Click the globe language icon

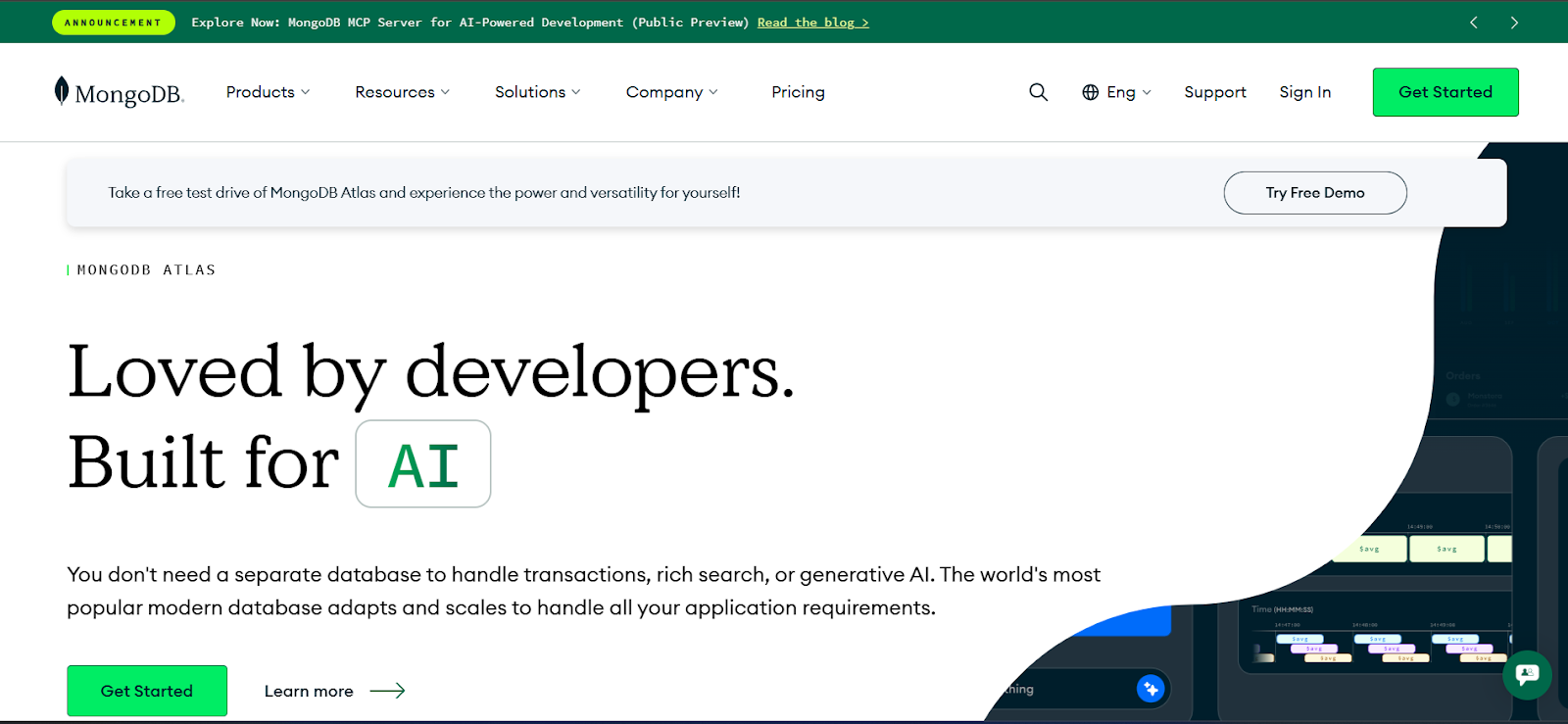point(1090,92)
